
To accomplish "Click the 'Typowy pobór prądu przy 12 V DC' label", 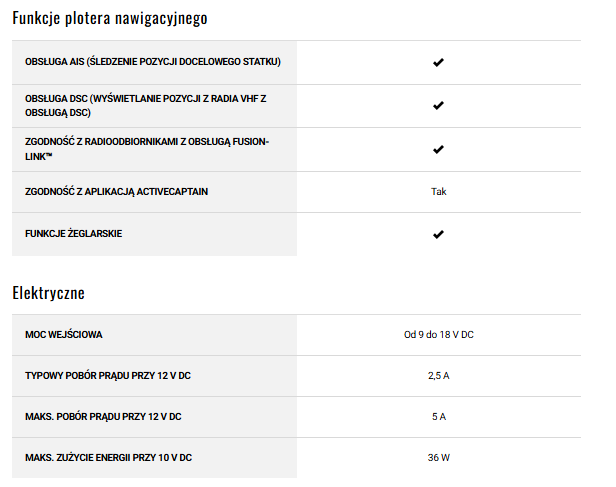I will click(x=108, y=375).
